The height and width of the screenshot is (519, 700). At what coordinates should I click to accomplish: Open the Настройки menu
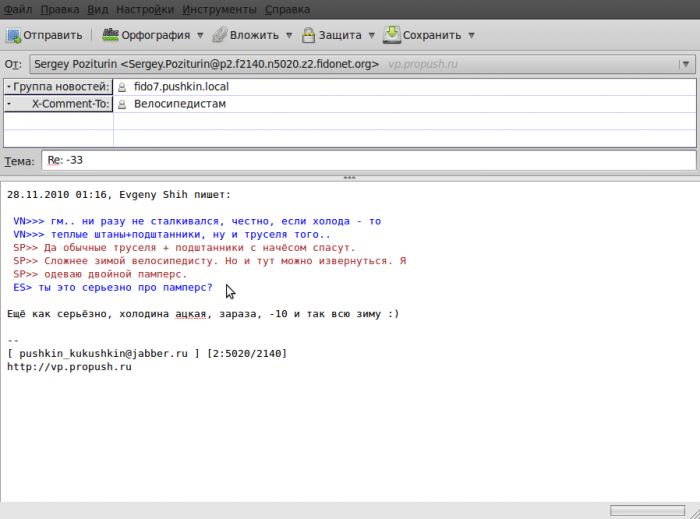(x=145, y=9)
